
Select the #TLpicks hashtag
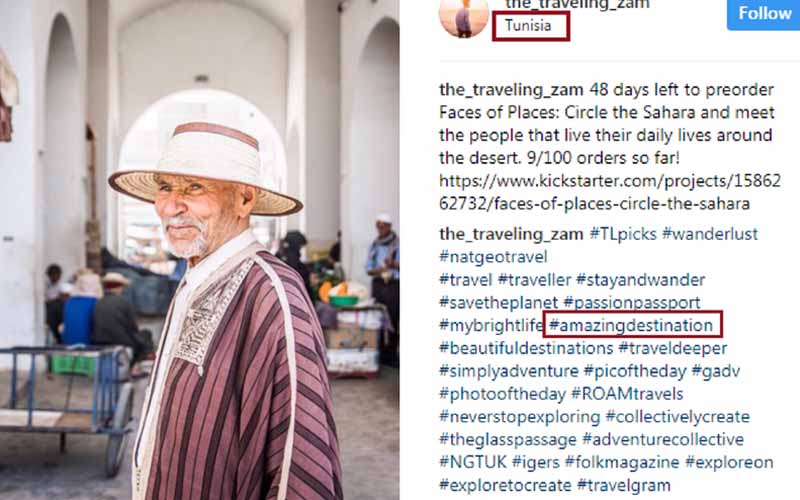622,234
